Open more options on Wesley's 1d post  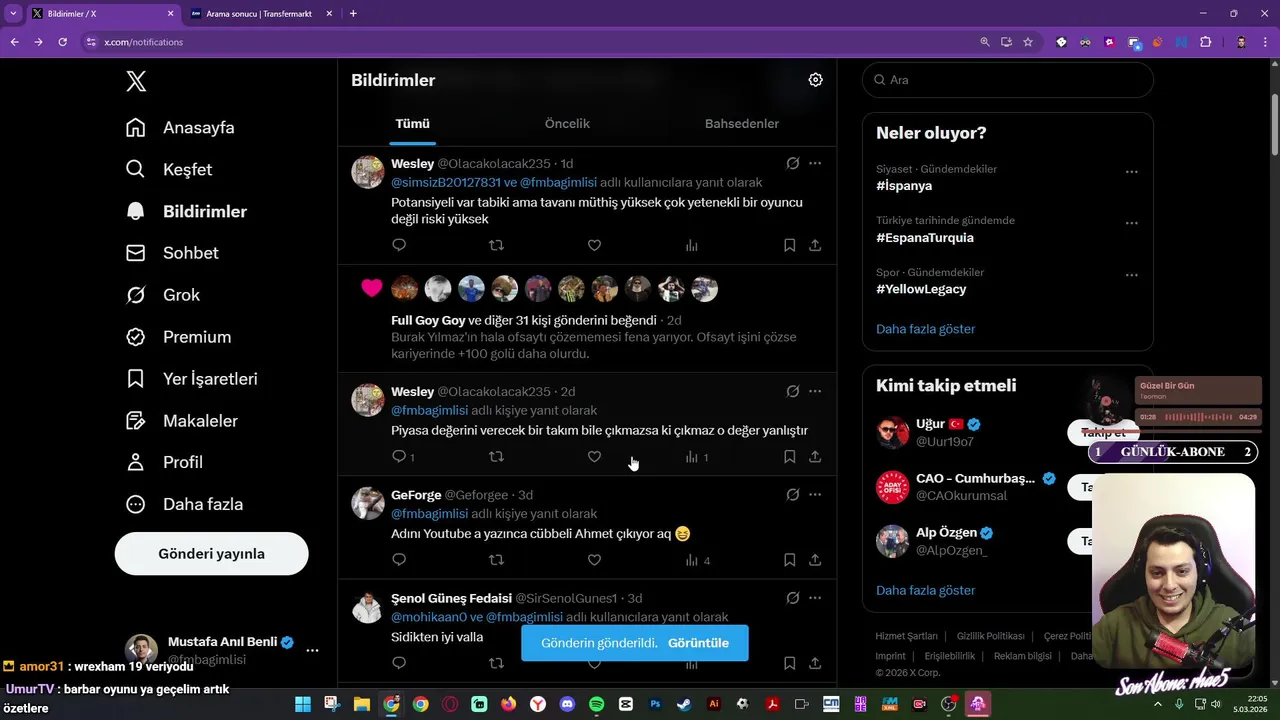(x=815, y=163)
